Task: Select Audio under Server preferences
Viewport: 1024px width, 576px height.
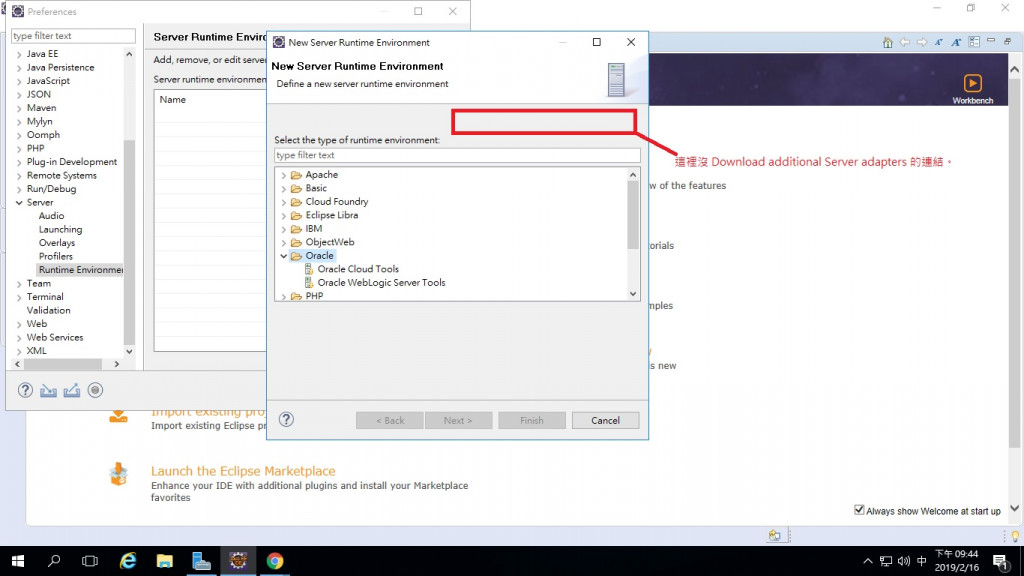Action: coord(51,216)
